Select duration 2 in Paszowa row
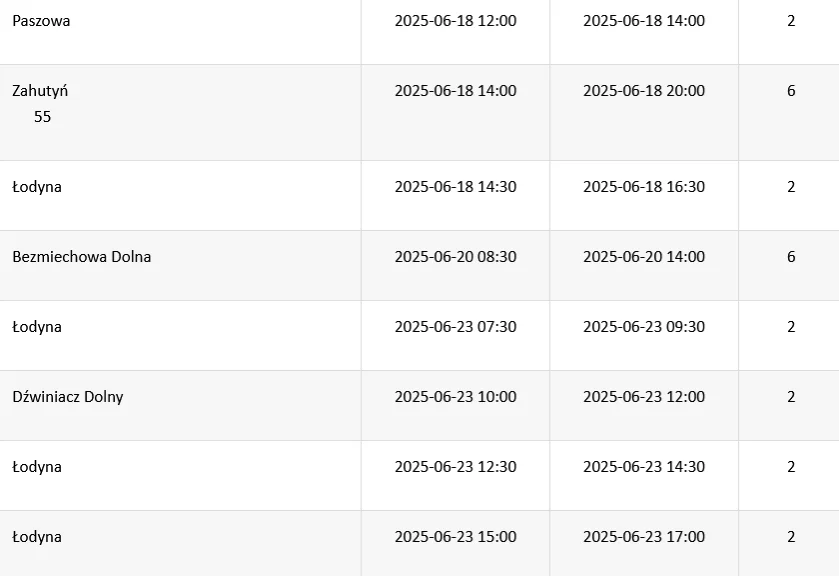Image resolution: width=839 pixels, height=576 pixels. pyautogui.click(x=791, y=21)
